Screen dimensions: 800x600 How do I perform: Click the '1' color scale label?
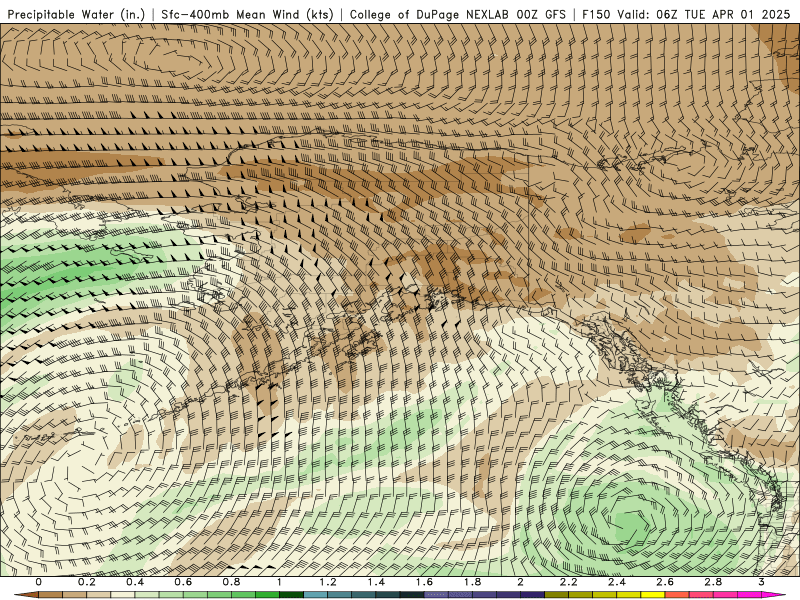click(x=279, y=582)
